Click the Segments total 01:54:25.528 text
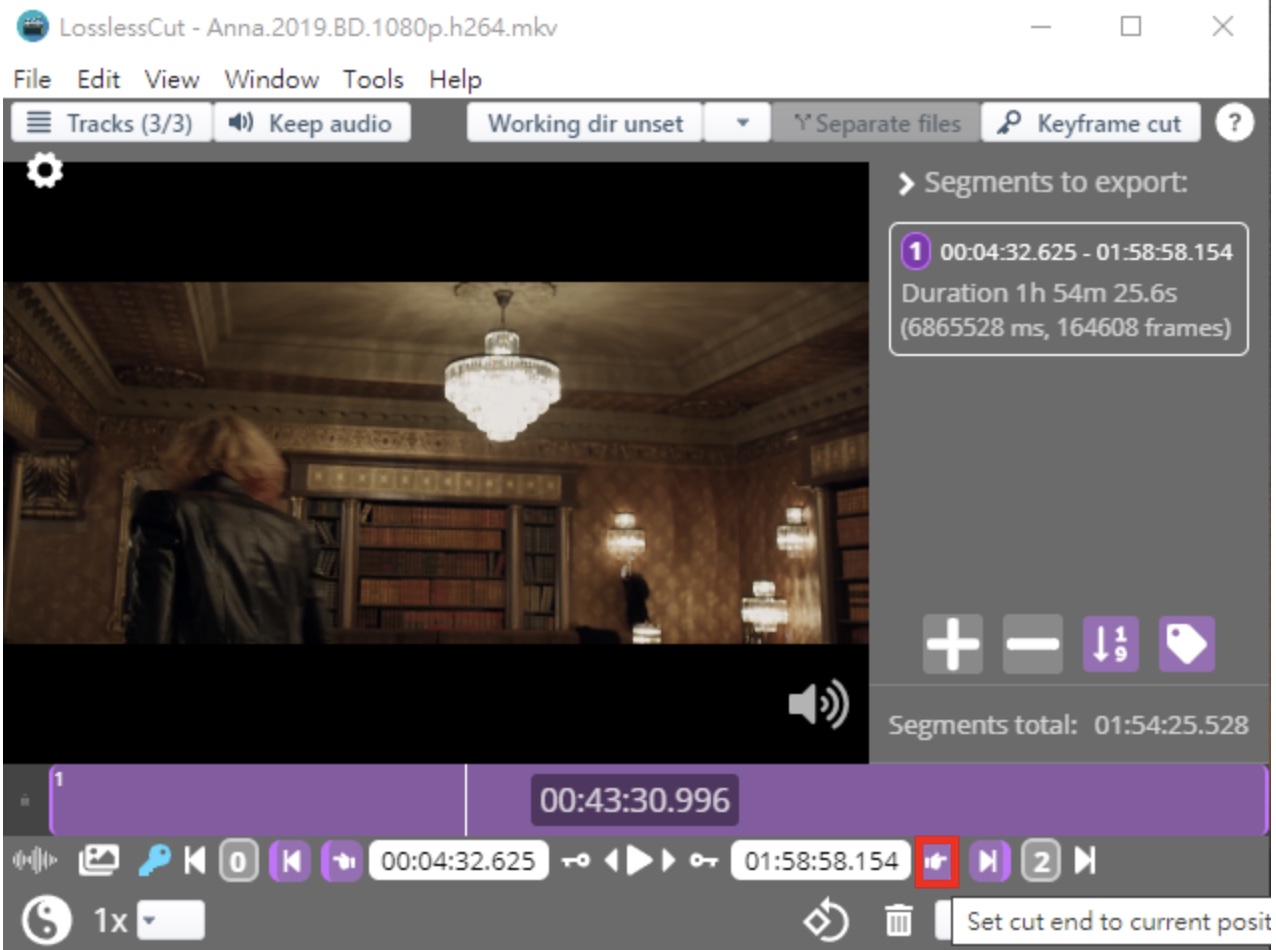Viewport: 1276px width, 950px height. pos(1068,725)
